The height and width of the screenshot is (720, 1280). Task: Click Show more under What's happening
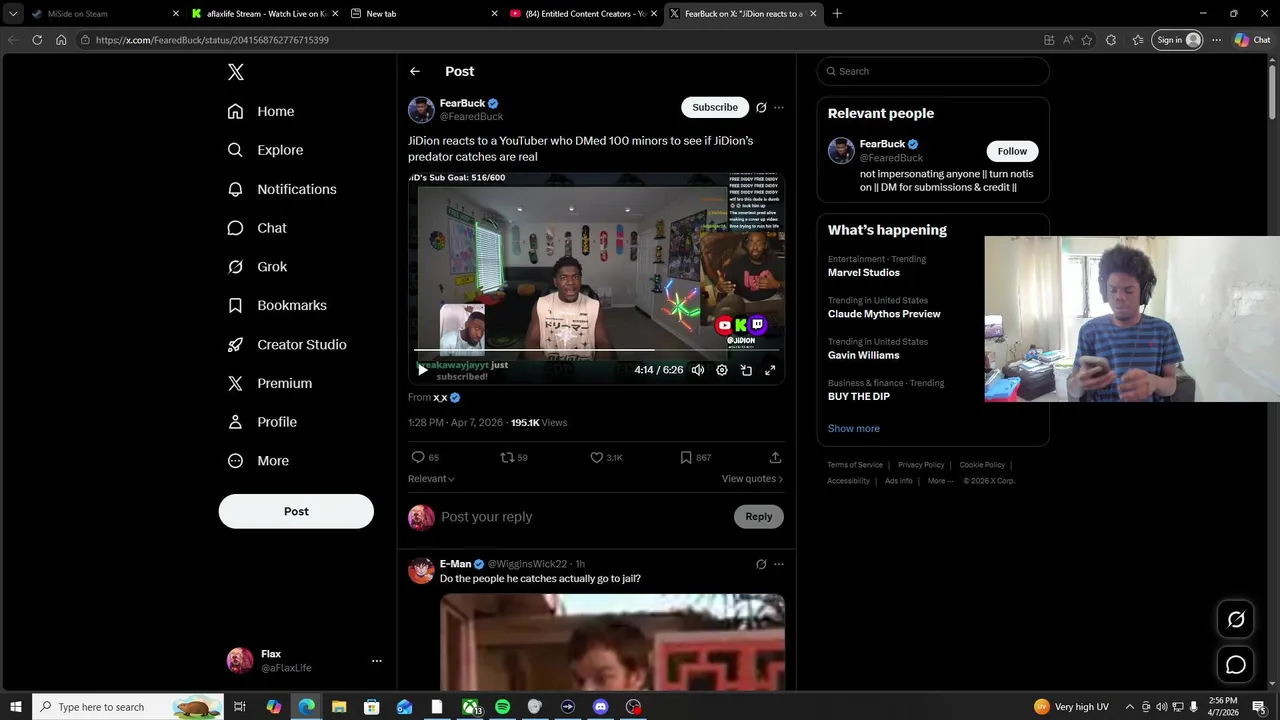[853, 428]
